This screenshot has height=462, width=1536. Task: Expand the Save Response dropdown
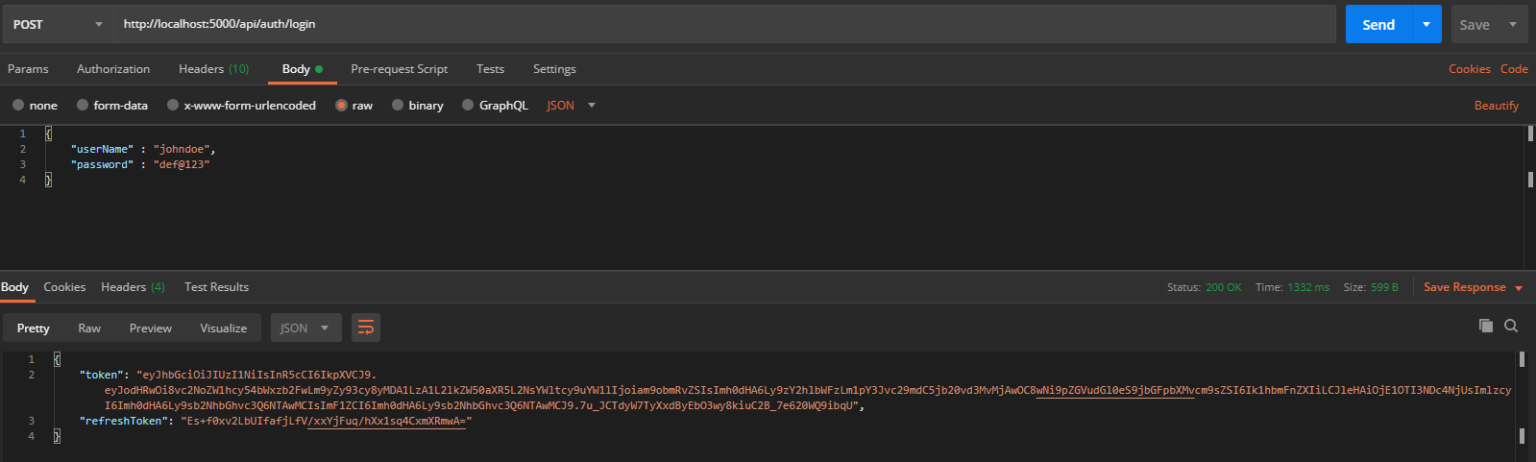click(x=1519, y=287)
